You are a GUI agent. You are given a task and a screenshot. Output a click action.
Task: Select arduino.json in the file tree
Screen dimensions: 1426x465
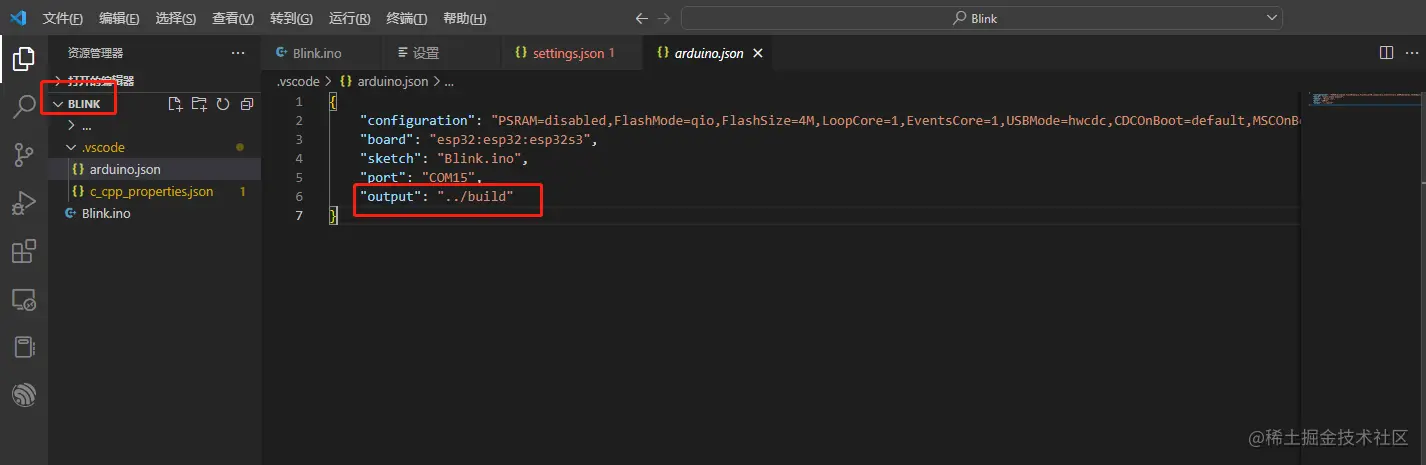(x=125, y=169)
